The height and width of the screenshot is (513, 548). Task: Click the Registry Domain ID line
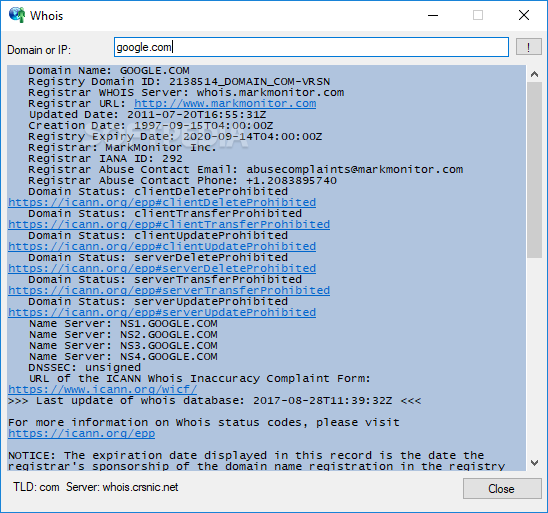(179, 82)
